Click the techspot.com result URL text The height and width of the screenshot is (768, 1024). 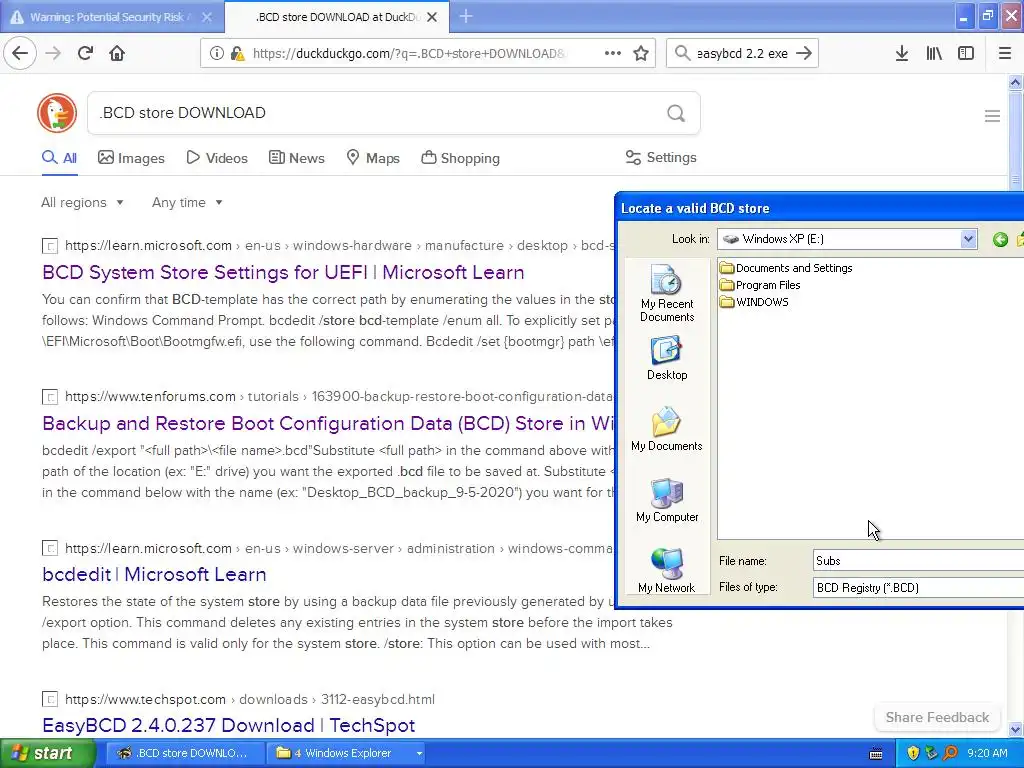point(249,699)
